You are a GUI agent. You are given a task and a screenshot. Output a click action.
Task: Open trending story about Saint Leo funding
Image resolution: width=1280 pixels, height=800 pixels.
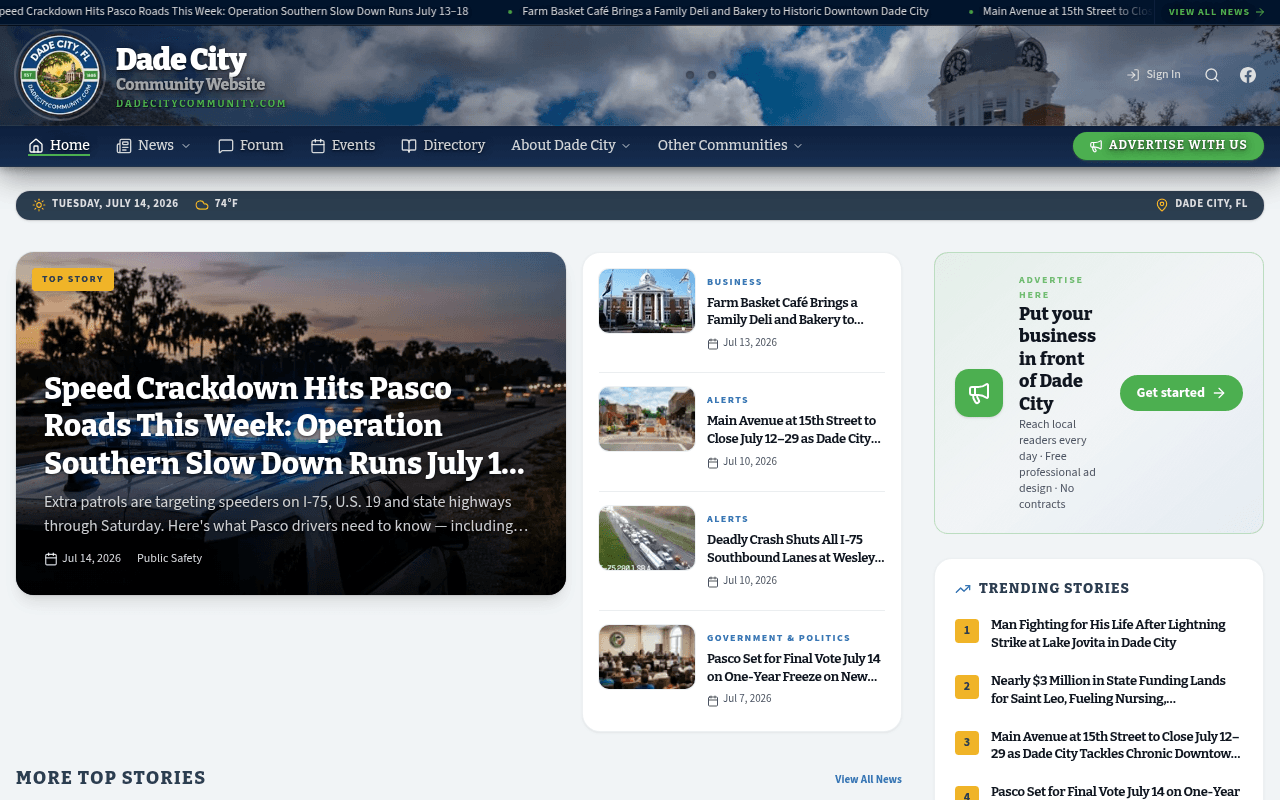(1108, 690)
